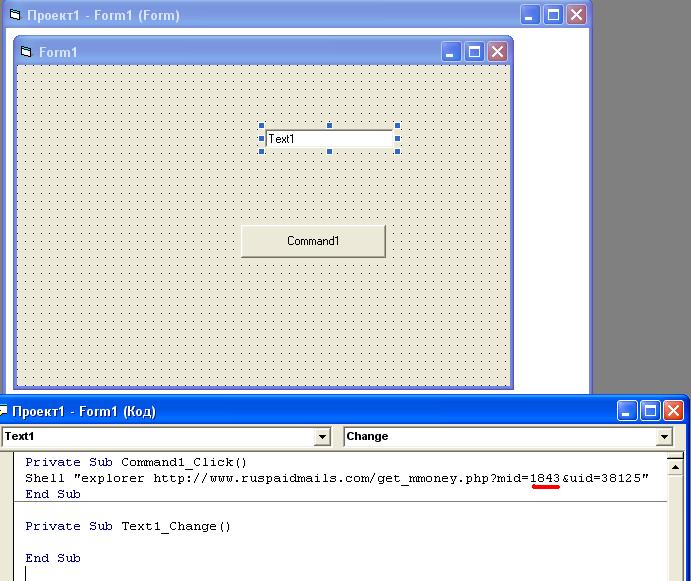Maximize the Project1 Form designer window
691x581 pixels.
553,15
